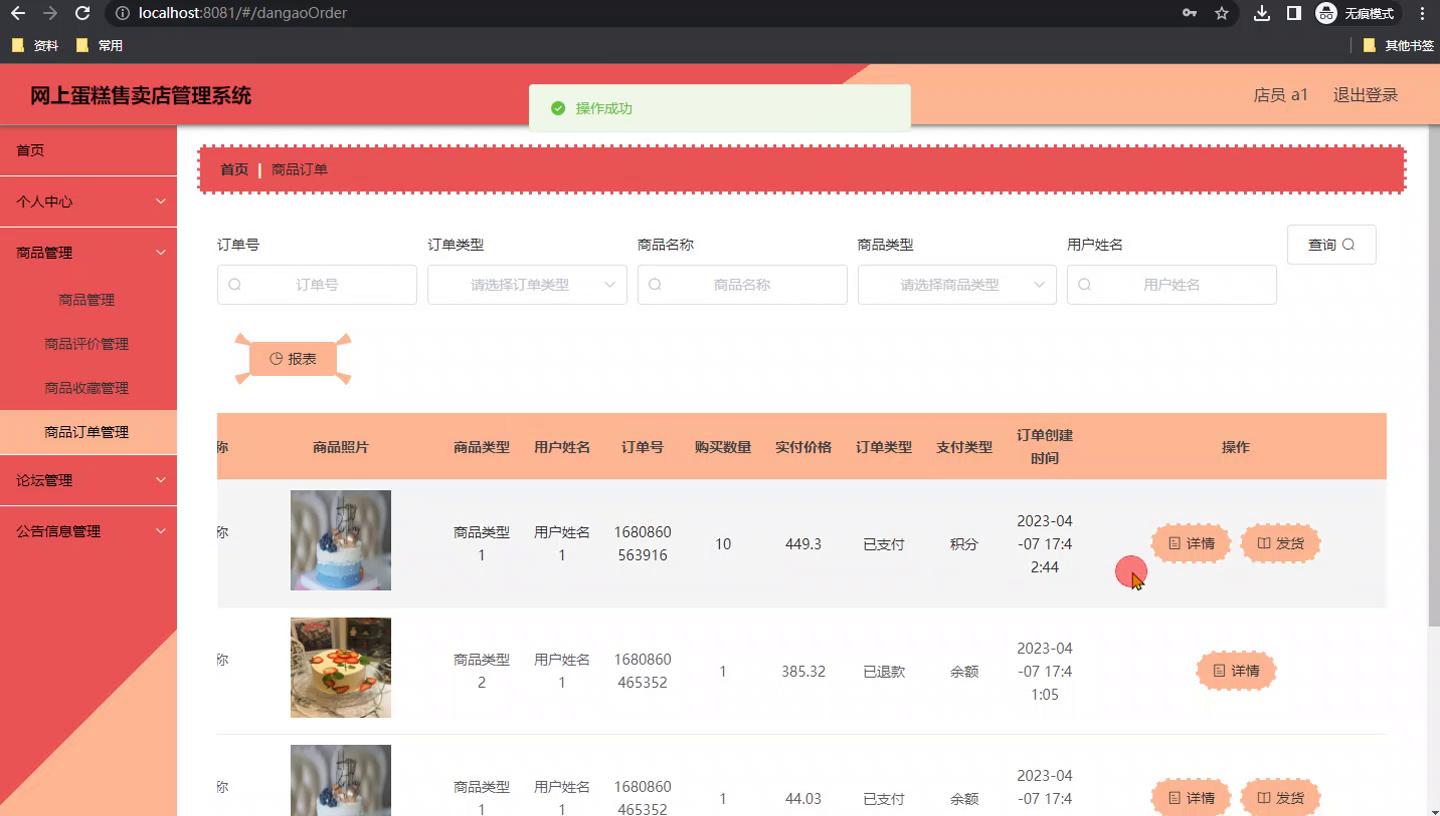Focus the 用户姓名 search input
This screenshot has height=816, width=1440.
pyautogui.click(x=1172, y=285)
